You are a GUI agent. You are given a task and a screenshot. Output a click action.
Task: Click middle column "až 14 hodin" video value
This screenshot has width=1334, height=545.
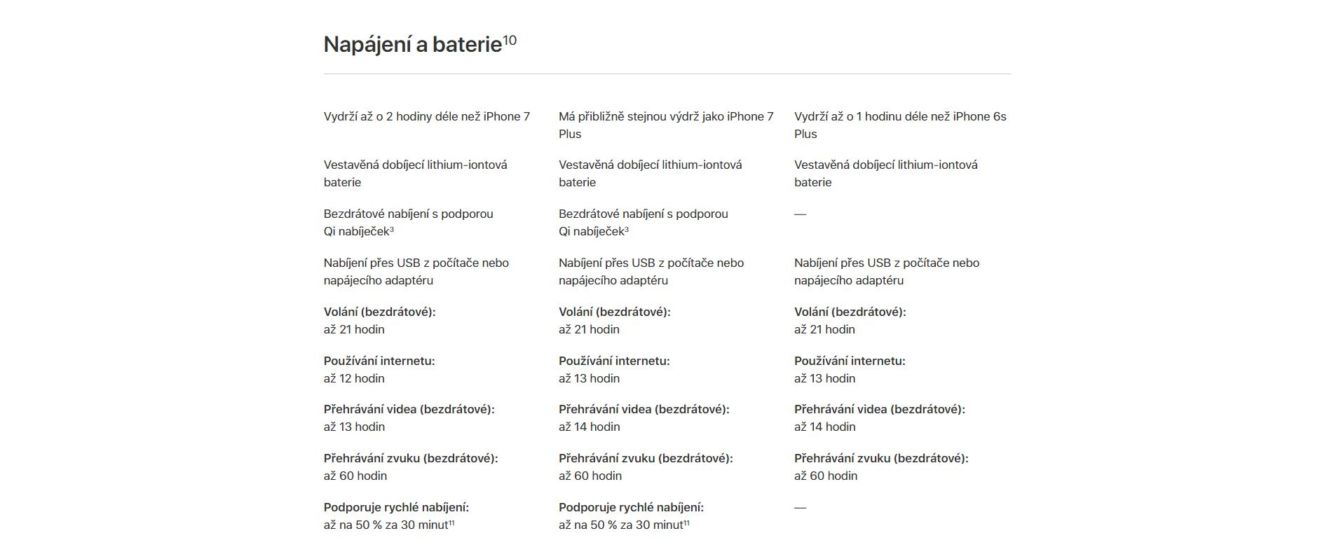coord(589,427)
